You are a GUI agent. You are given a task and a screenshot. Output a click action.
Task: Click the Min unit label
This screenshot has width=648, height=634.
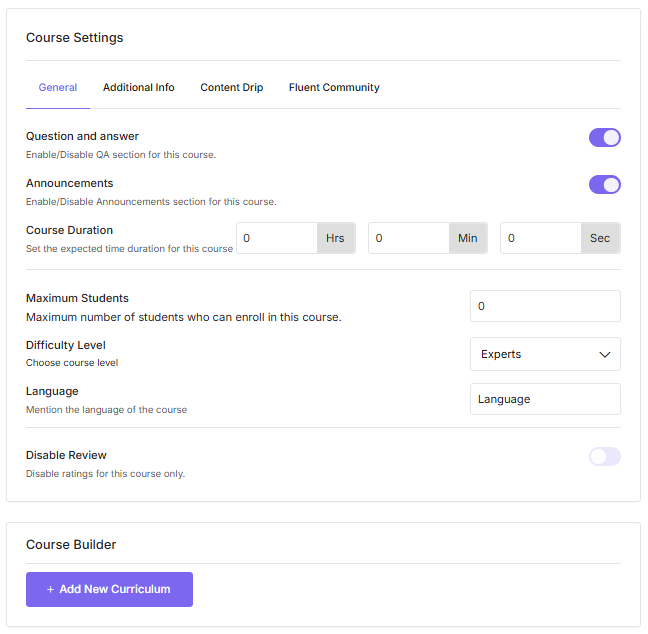[468, 238]
